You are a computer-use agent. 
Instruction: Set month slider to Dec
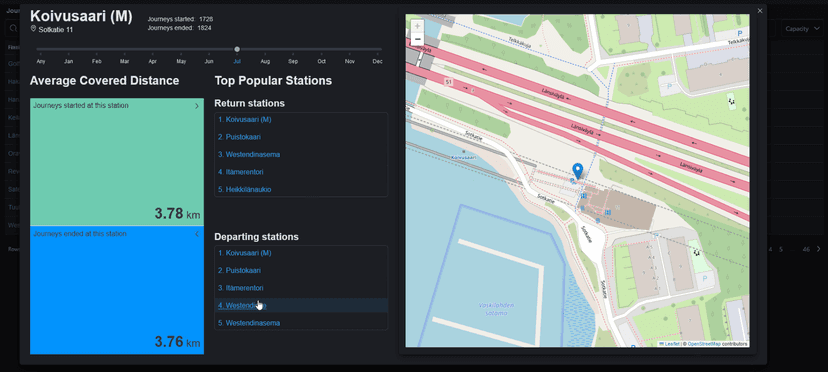click(x=378, y=61)
